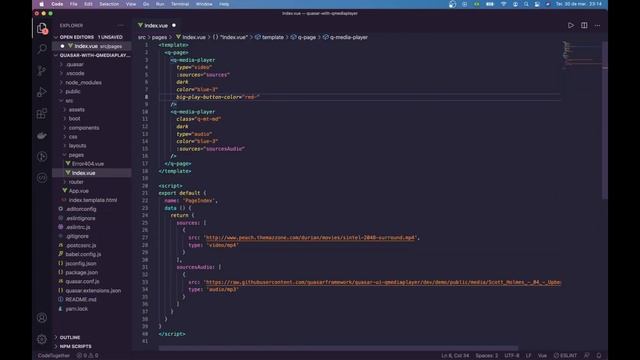Open macOS Control Center icon
Image resolution: width=640 pixels, height=360 pixels.
(537, 4)
